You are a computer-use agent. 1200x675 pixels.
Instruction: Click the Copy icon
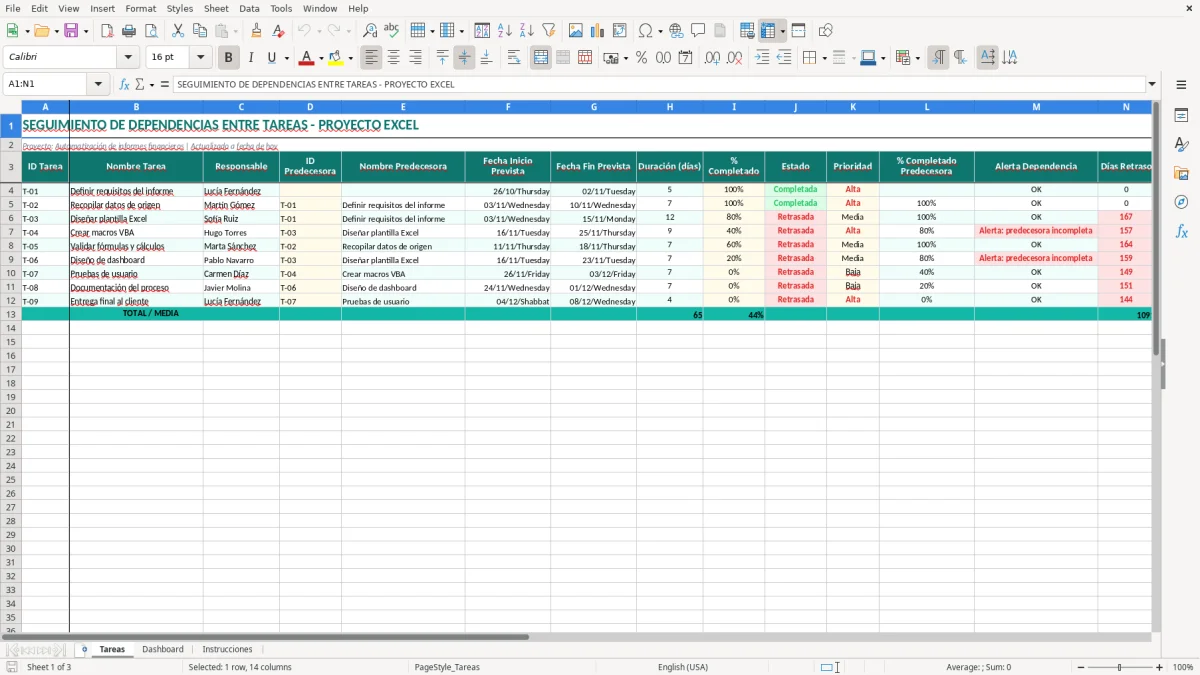coord(200,31)
